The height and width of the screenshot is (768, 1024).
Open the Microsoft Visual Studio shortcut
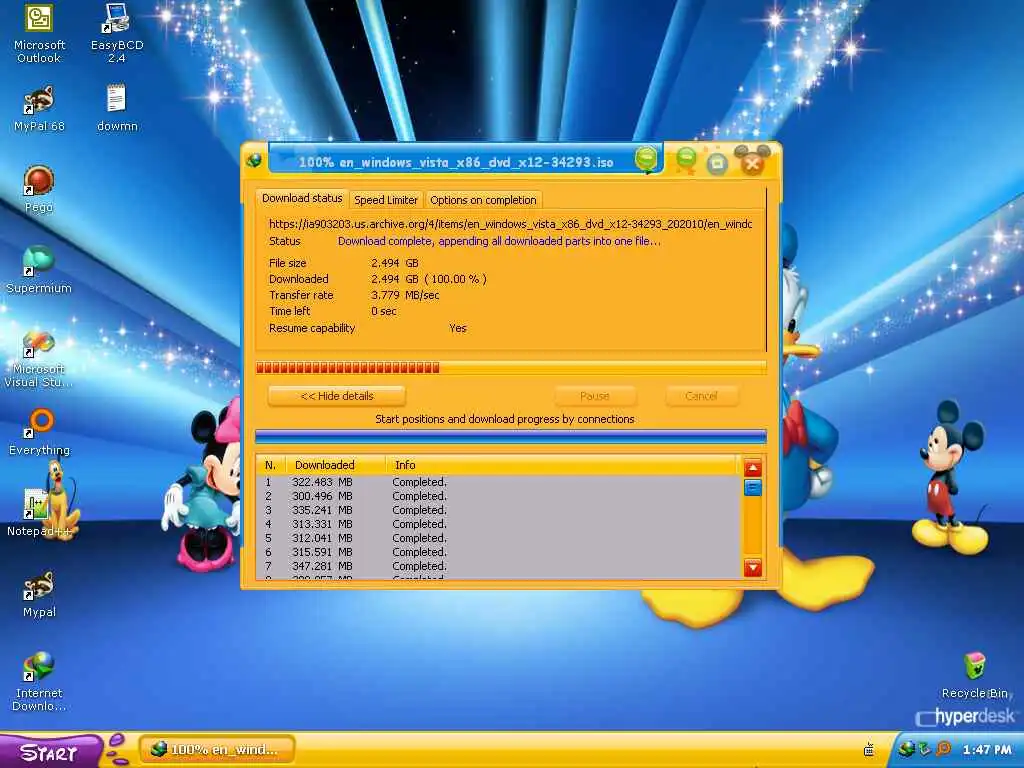tap(39, 359)
